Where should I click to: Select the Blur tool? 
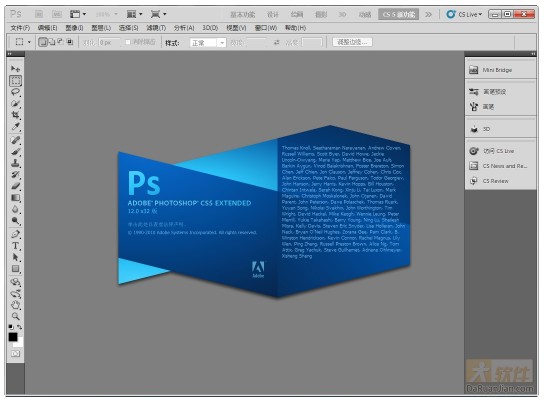click(15, 209)
